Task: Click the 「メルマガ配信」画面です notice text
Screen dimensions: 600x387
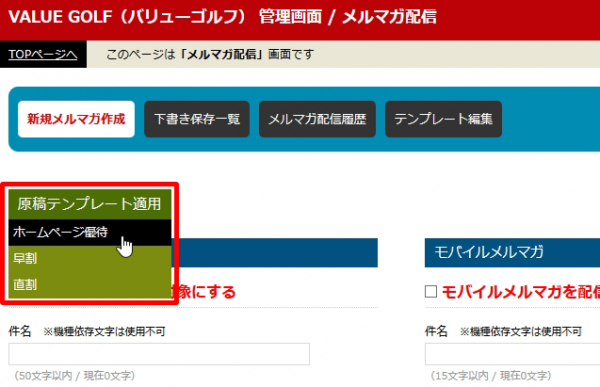Action: click(x=210, y=54)
